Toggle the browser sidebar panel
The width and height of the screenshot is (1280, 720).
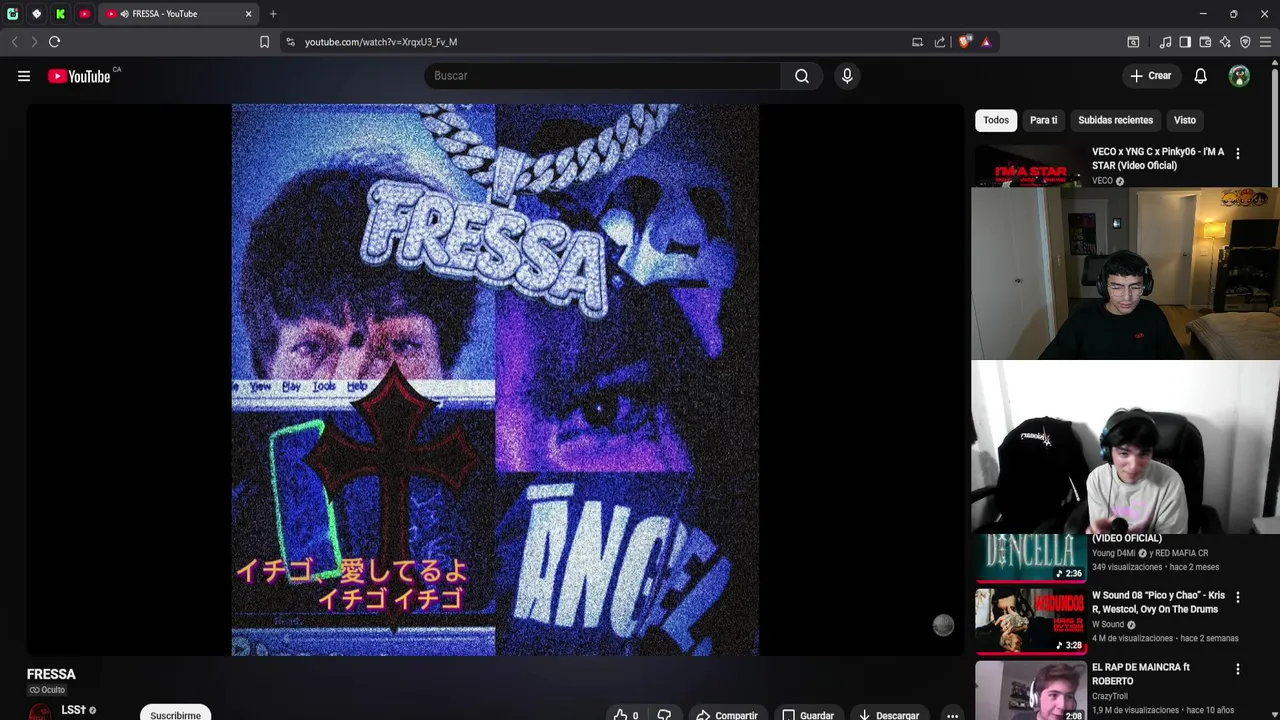(x=1185, y=42)
